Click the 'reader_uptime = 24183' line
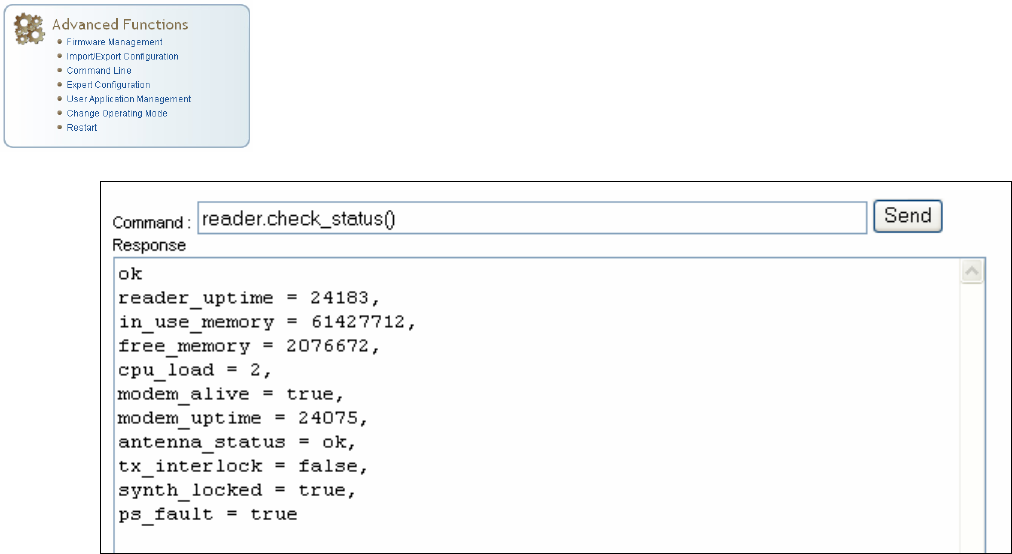This screenshot has width=1012, height=554. coord(249,298)
